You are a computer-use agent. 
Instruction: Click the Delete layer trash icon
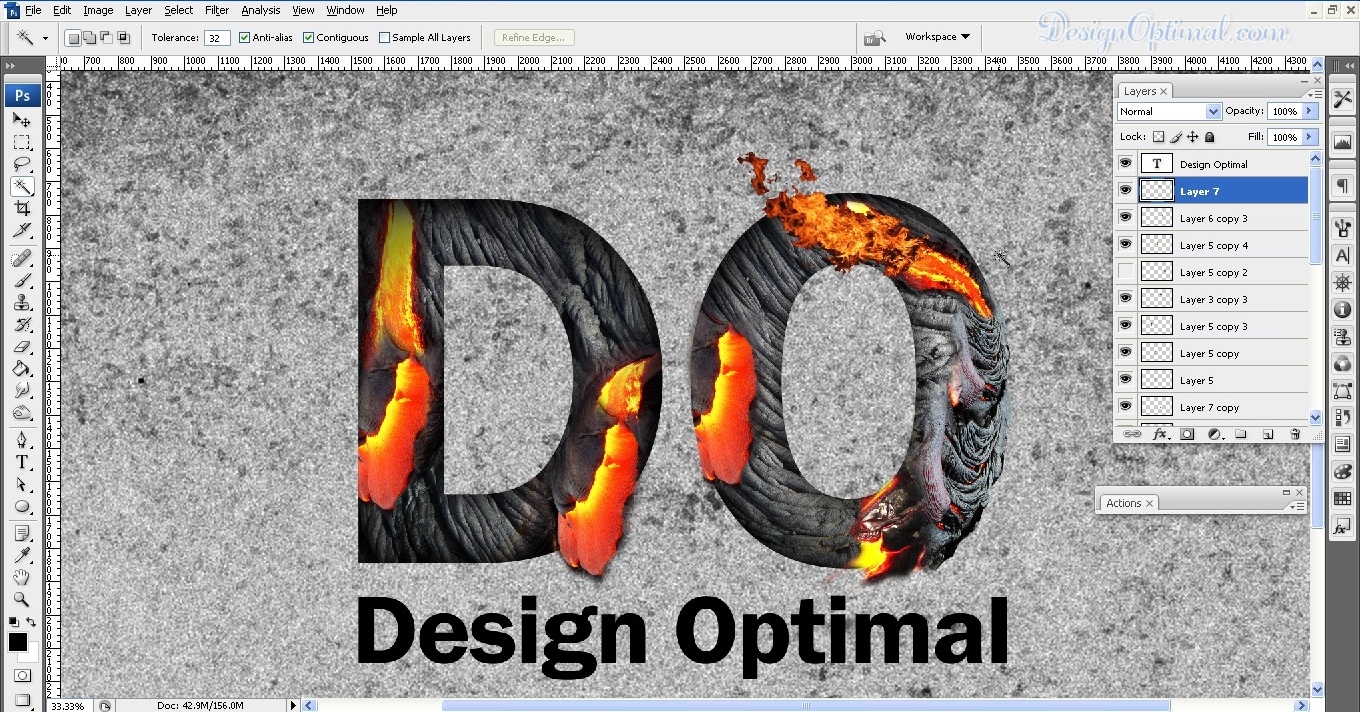1295,434
